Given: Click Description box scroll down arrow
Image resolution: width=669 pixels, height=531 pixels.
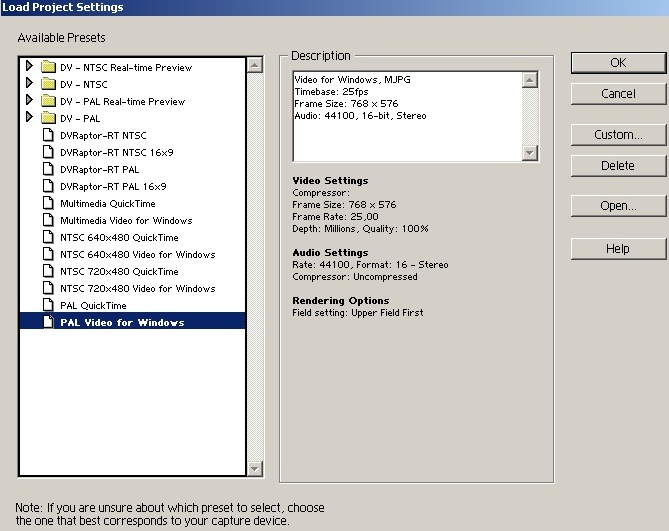Looking at the screenshot, I should tap(530, 153).
